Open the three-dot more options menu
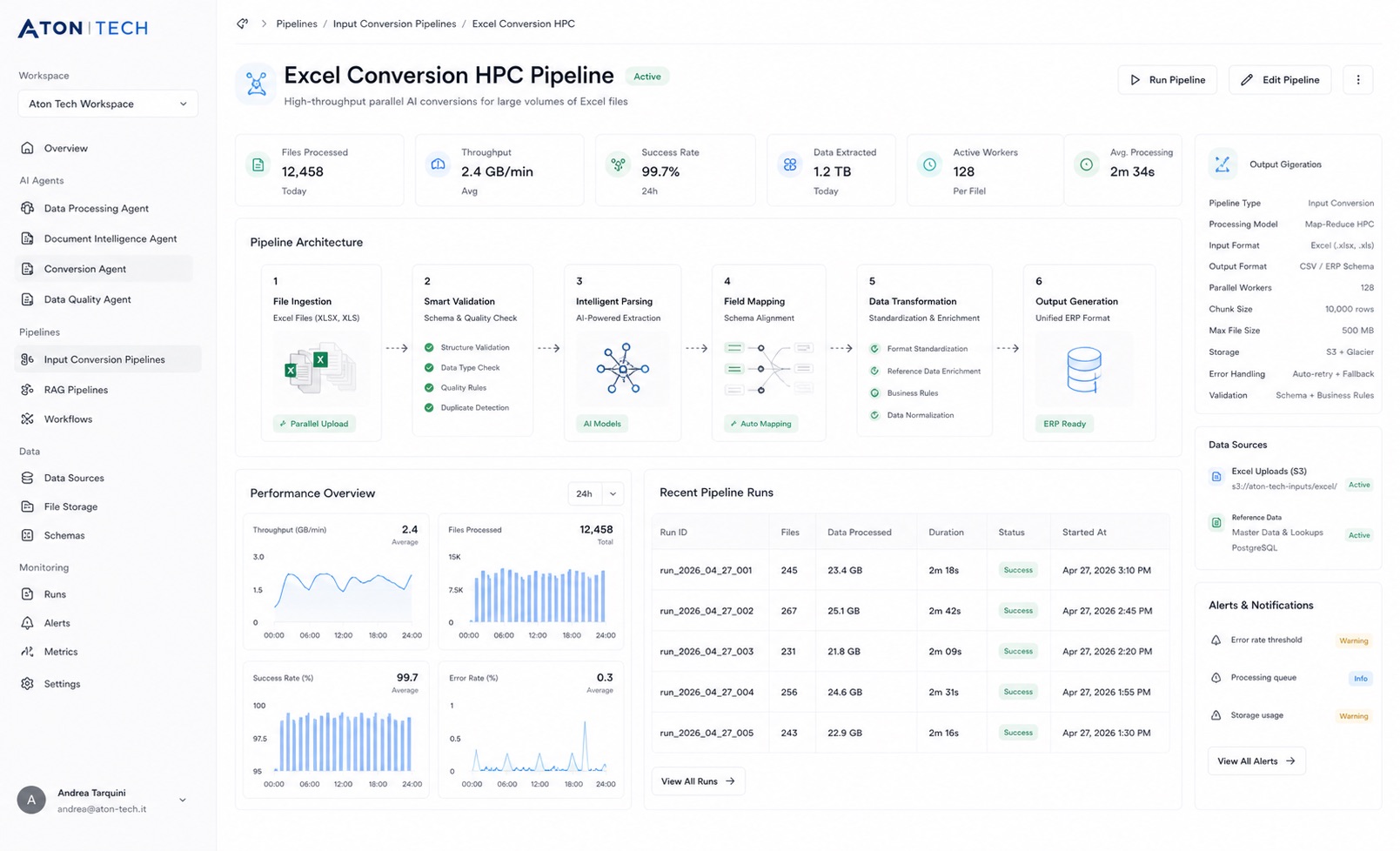Viewport: 1400px width, 851px height. (1358, 80)
